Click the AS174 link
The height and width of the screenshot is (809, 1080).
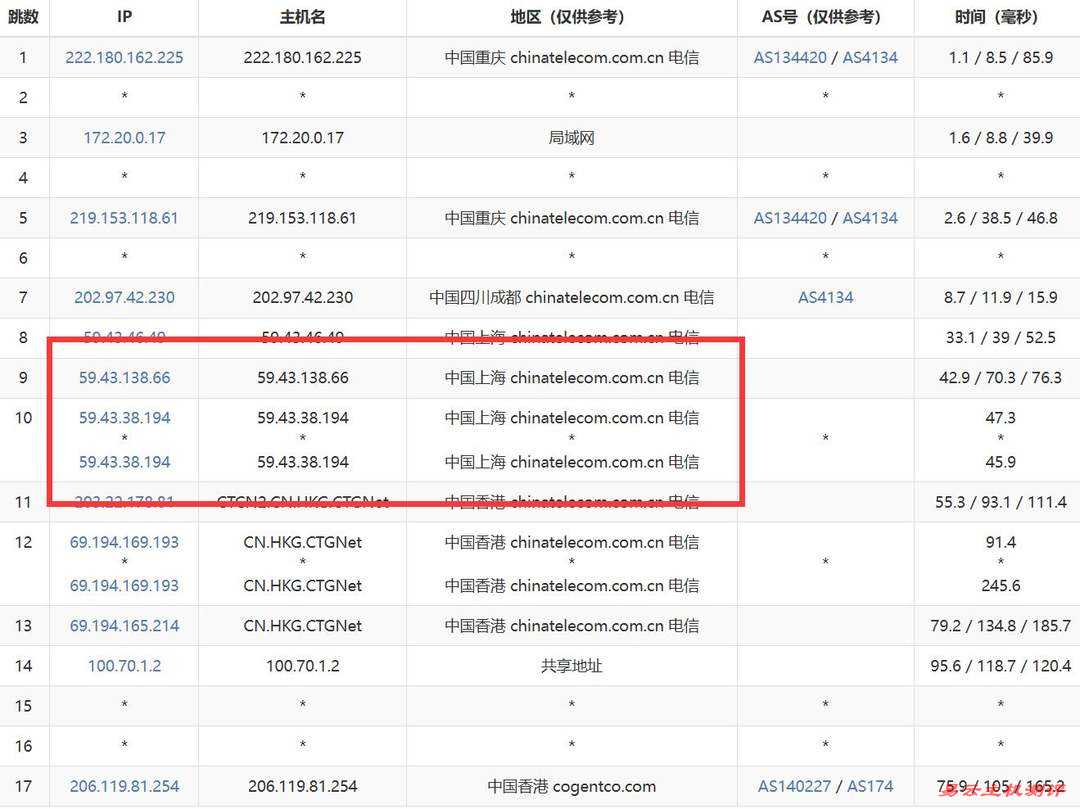click(870, 786)
